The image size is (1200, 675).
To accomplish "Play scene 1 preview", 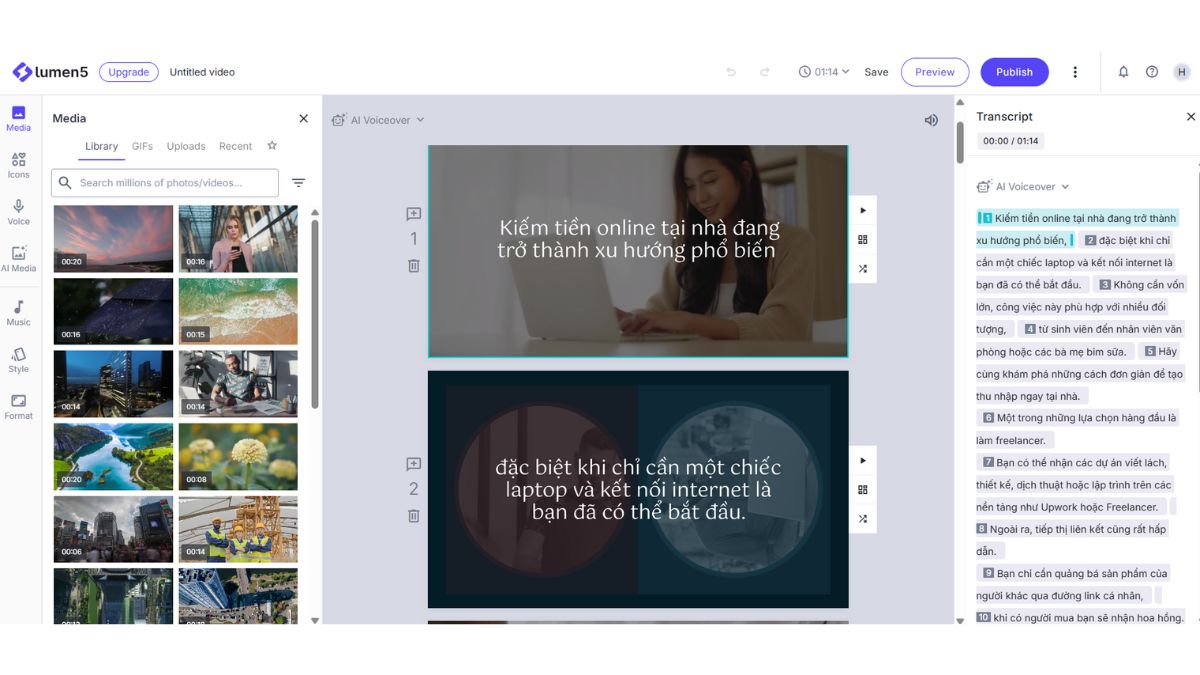I will pyautogui.click(x=863, y=210).
